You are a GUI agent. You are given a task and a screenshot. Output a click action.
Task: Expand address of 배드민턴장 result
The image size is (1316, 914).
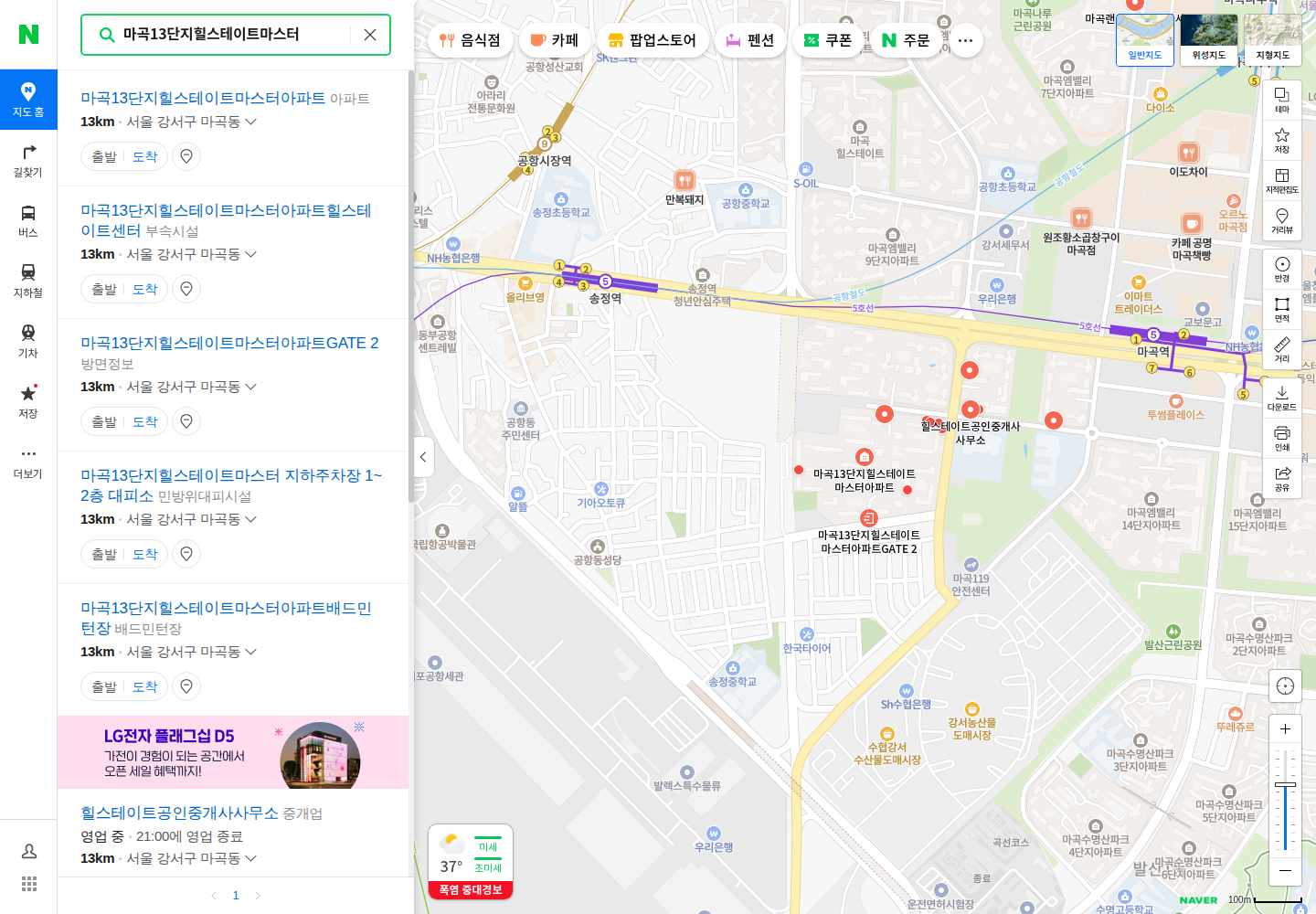pyautogui.click(x=251, y=652)
